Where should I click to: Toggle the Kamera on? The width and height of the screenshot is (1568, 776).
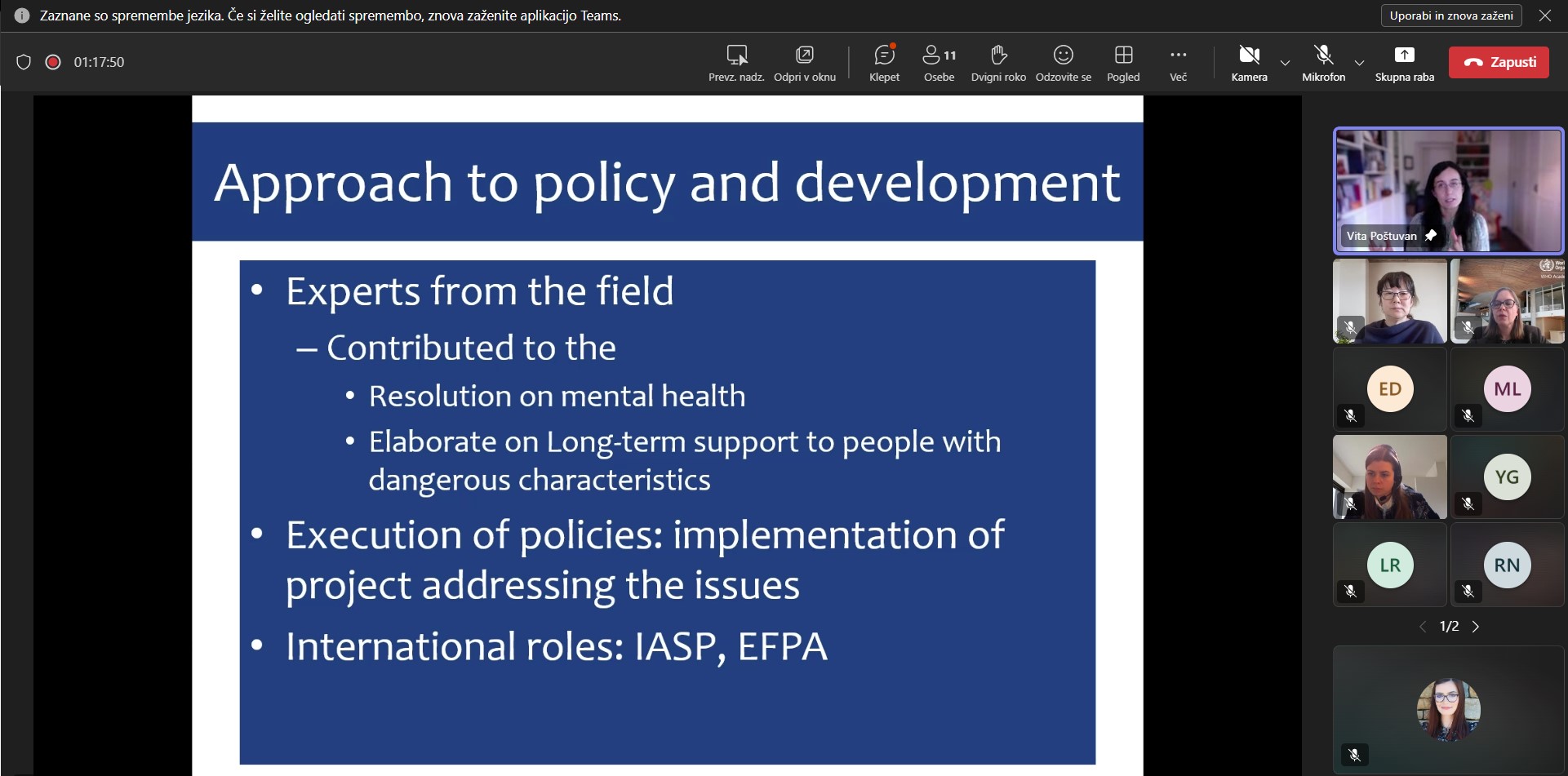point(1249,63)
